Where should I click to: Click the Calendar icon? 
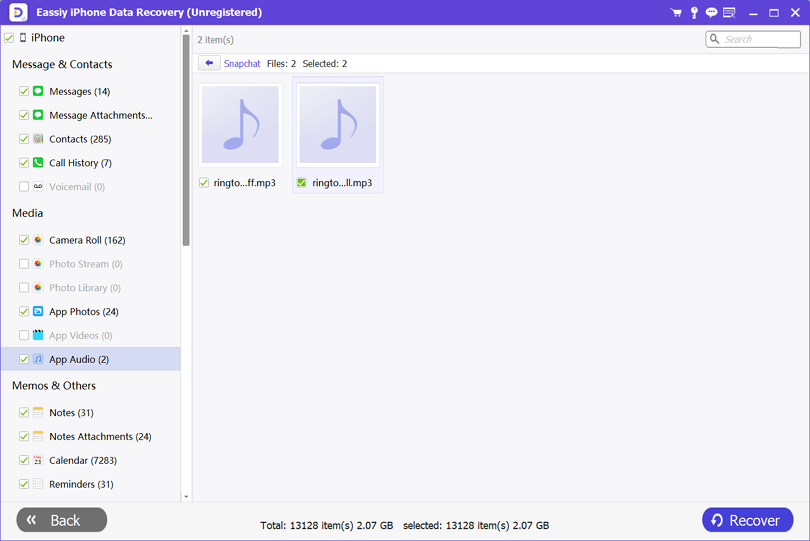pos(38,460)
